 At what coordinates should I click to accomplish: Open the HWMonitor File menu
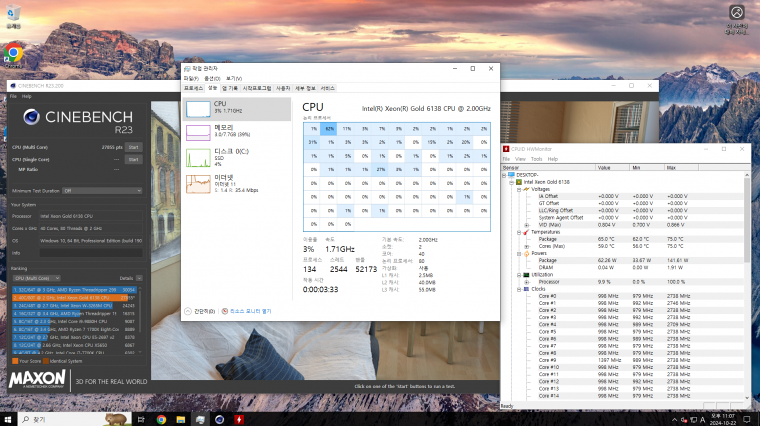pos(506,159)
